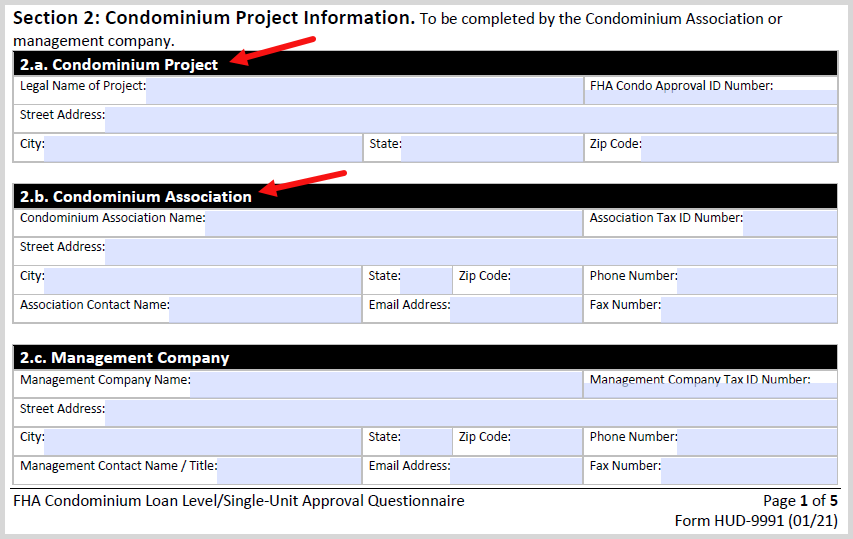Screen dimensions: 853x539
Task: Click Street Address field under Condominium Project
Action: (x=470, y=119)
